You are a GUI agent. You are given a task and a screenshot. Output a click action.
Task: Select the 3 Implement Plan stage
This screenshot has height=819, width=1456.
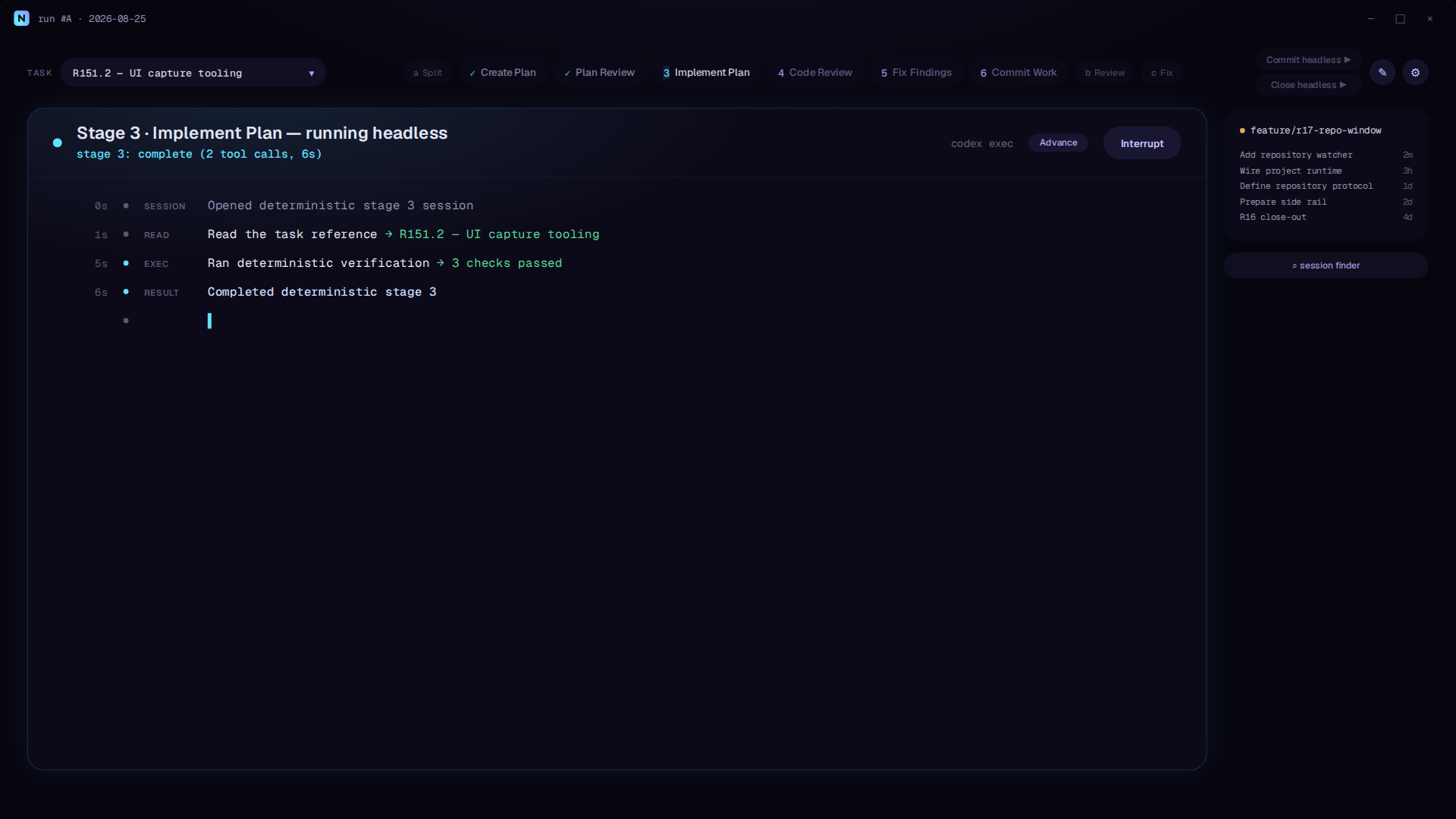point(706,73)
